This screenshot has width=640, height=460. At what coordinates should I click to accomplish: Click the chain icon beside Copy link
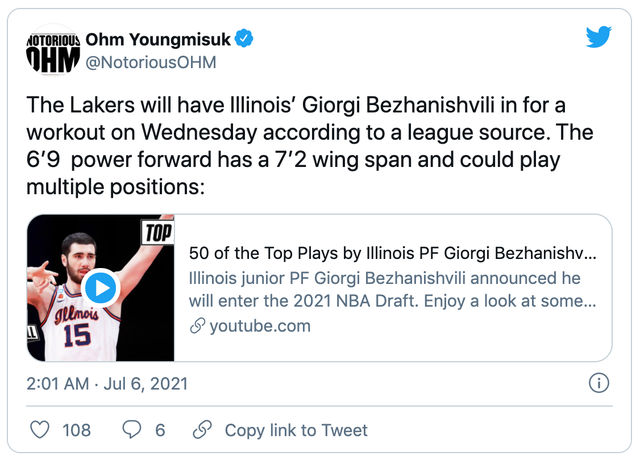point(202,430)
